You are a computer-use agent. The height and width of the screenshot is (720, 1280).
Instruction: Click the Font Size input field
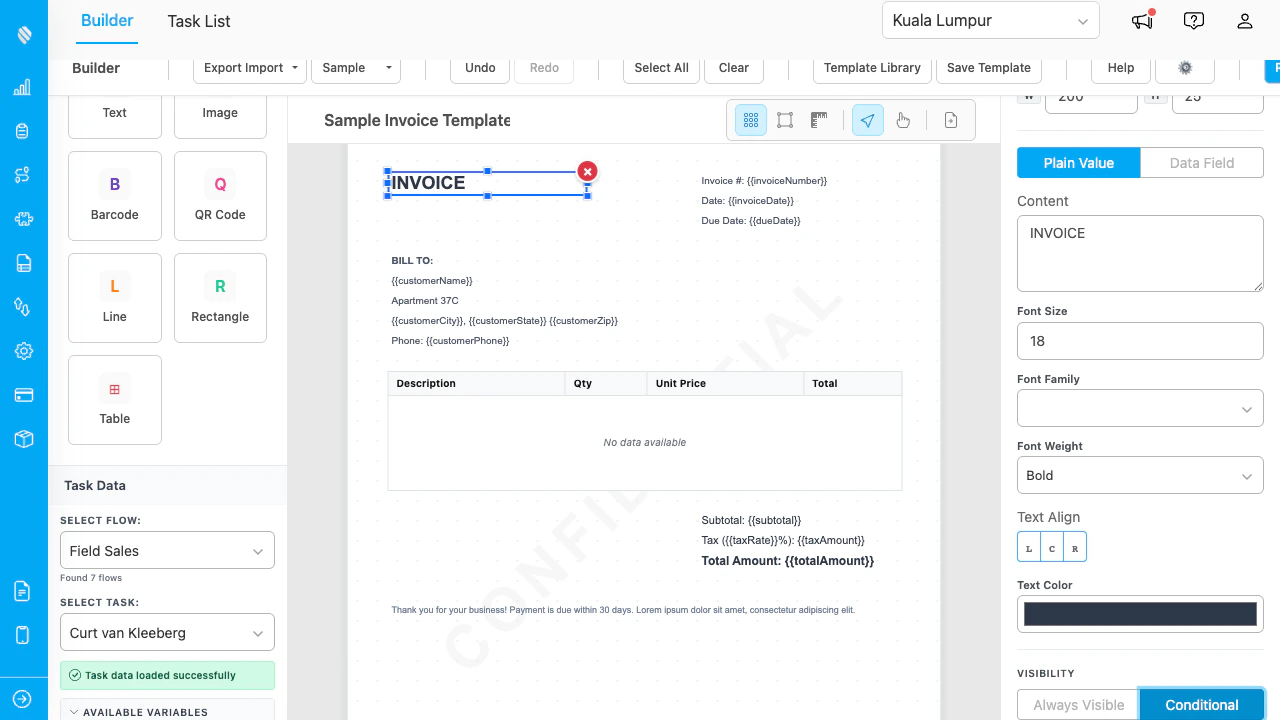(1140, 341)
